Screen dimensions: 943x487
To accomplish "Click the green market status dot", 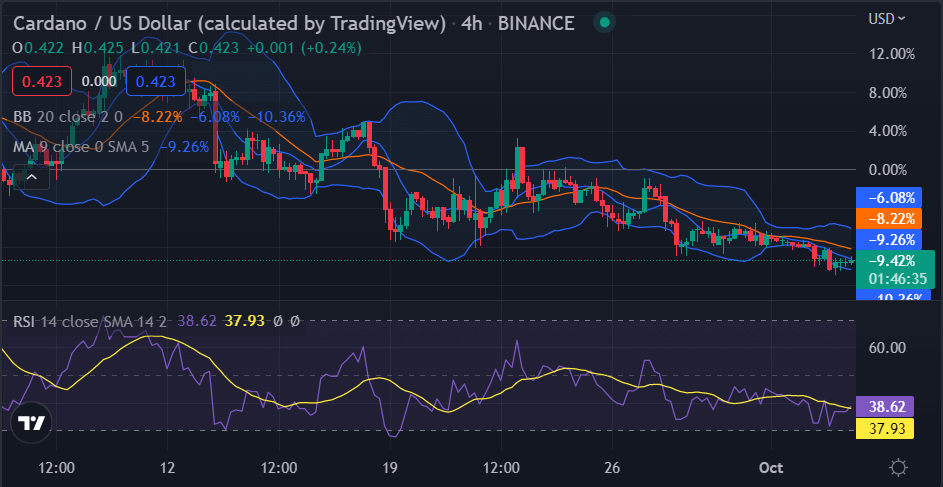I will (604, 23).
